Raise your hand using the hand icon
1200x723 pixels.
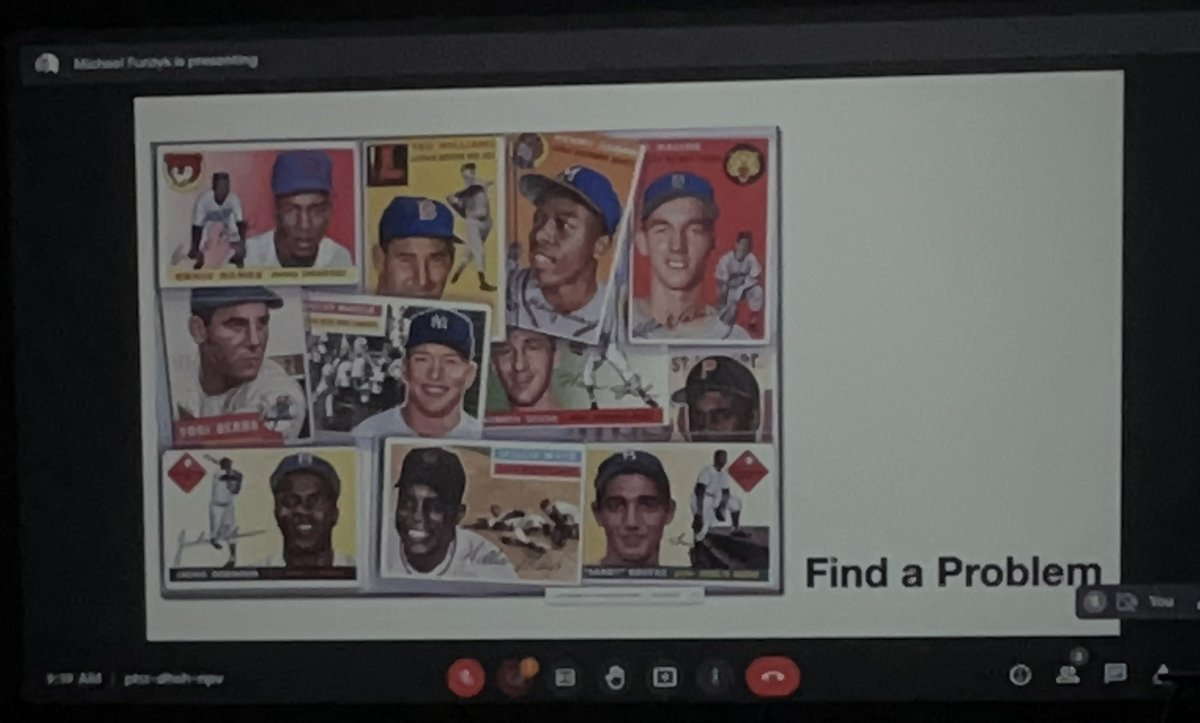point(614,677)
